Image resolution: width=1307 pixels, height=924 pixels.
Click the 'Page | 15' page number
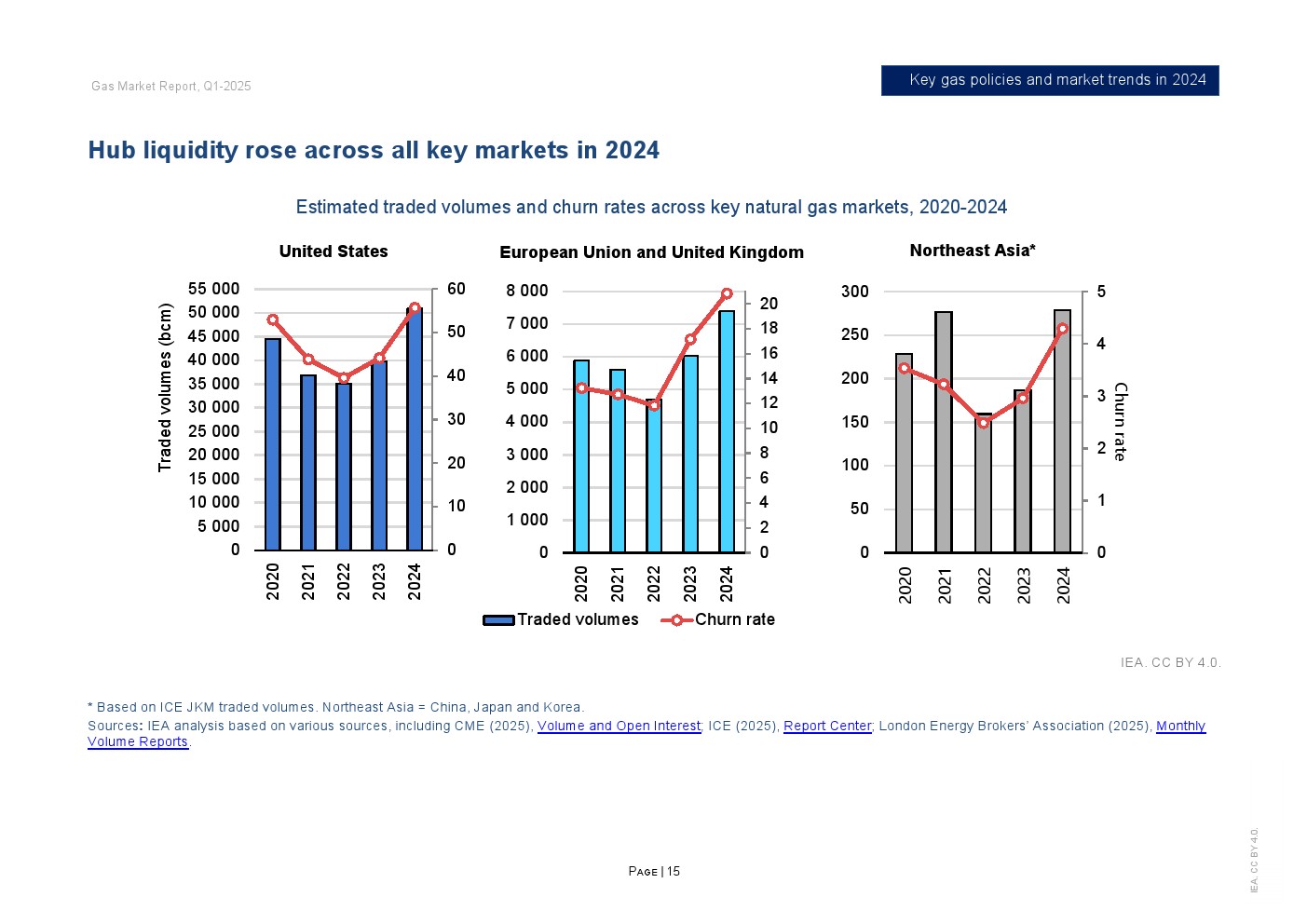654,872
